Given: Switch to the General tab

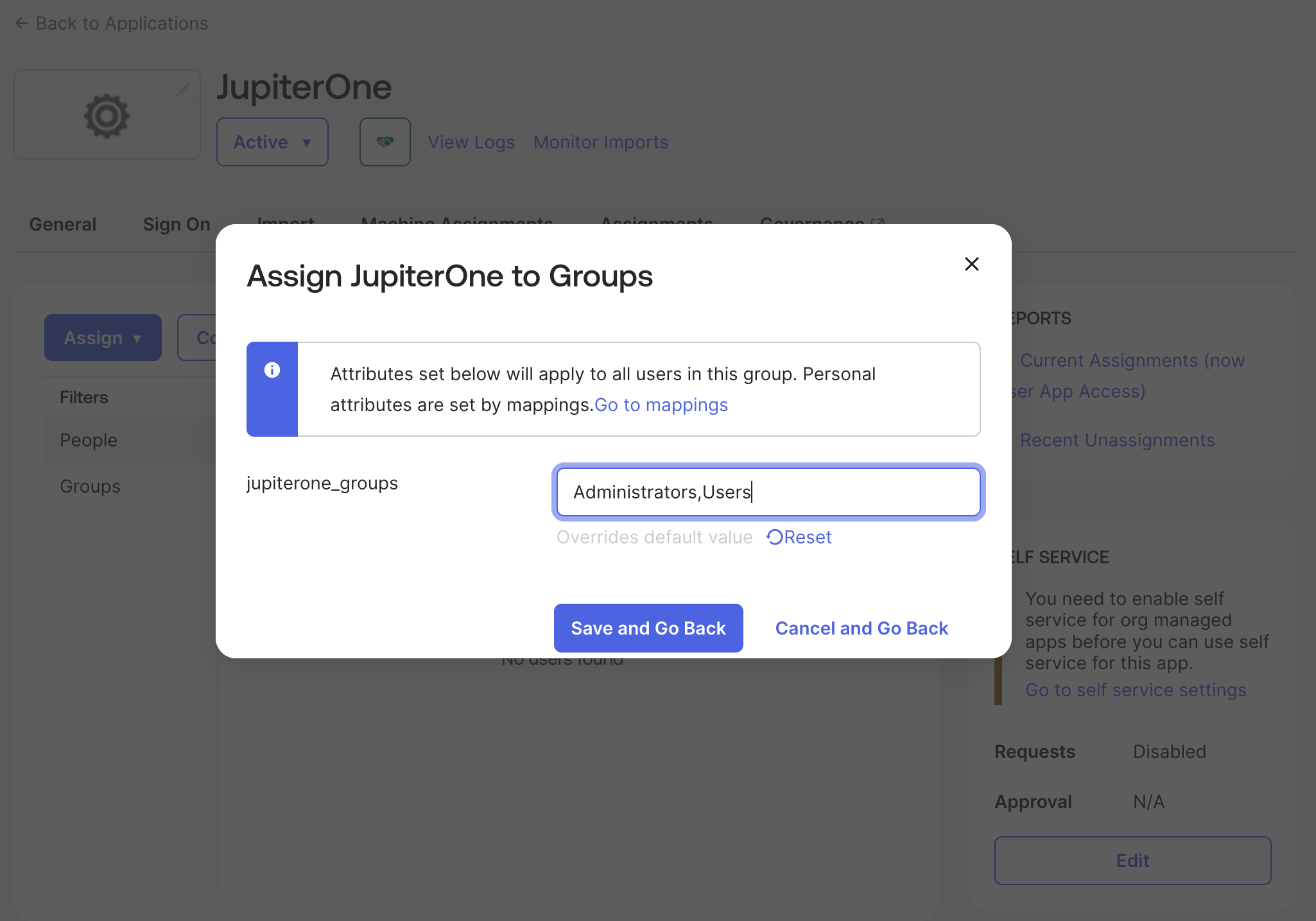Looking at the screenshot, I should tap(63, 224).
